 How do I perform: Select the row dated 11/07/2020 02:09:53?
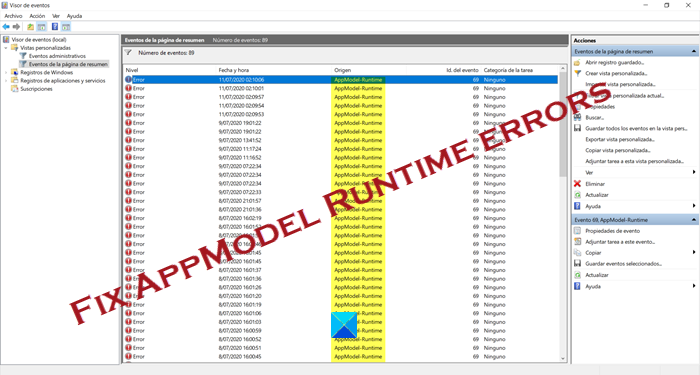click(x=341, y=114)
